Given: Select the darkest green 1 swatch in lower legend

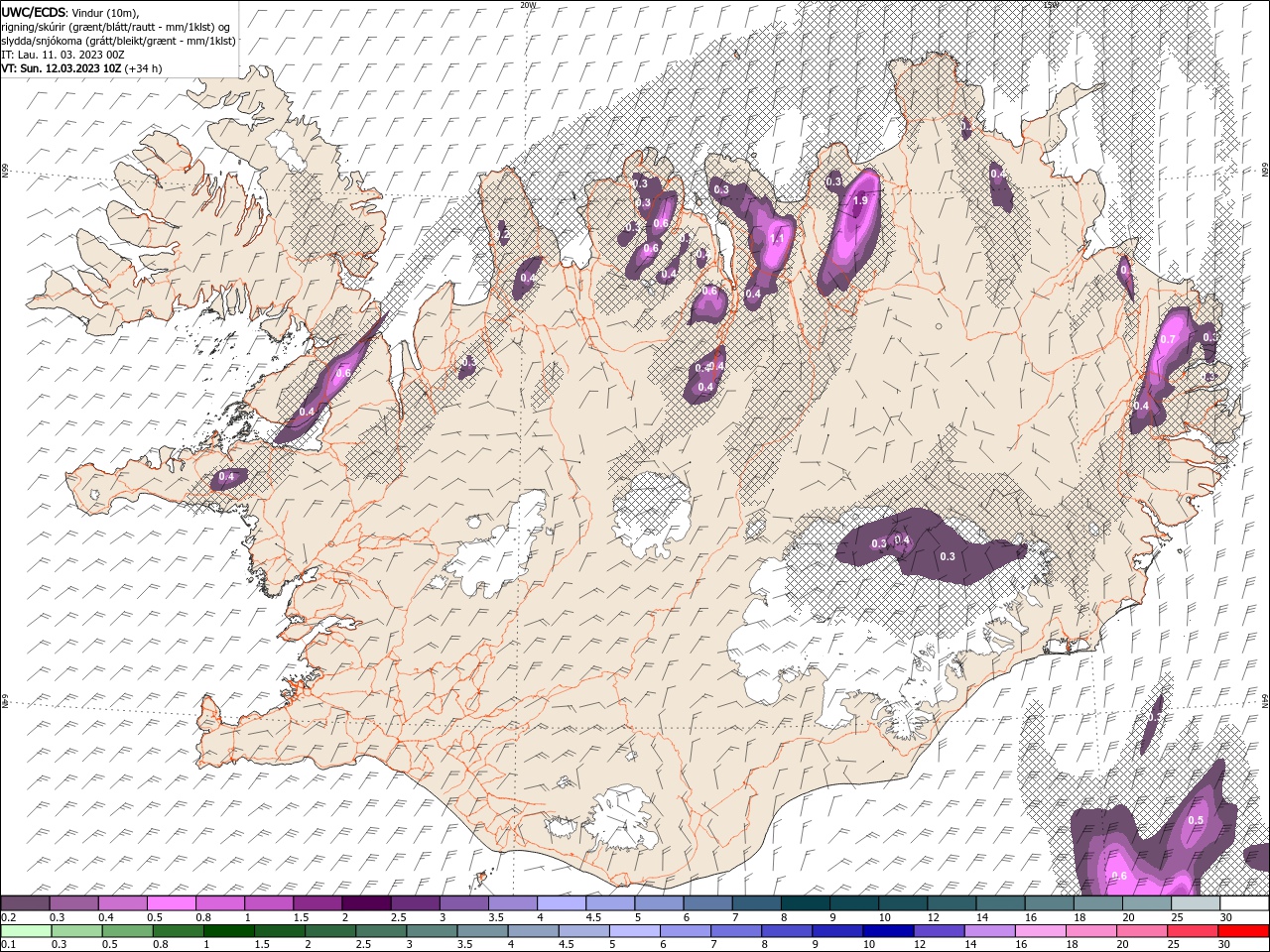Looking at the screenshot, I should (229, 931).
